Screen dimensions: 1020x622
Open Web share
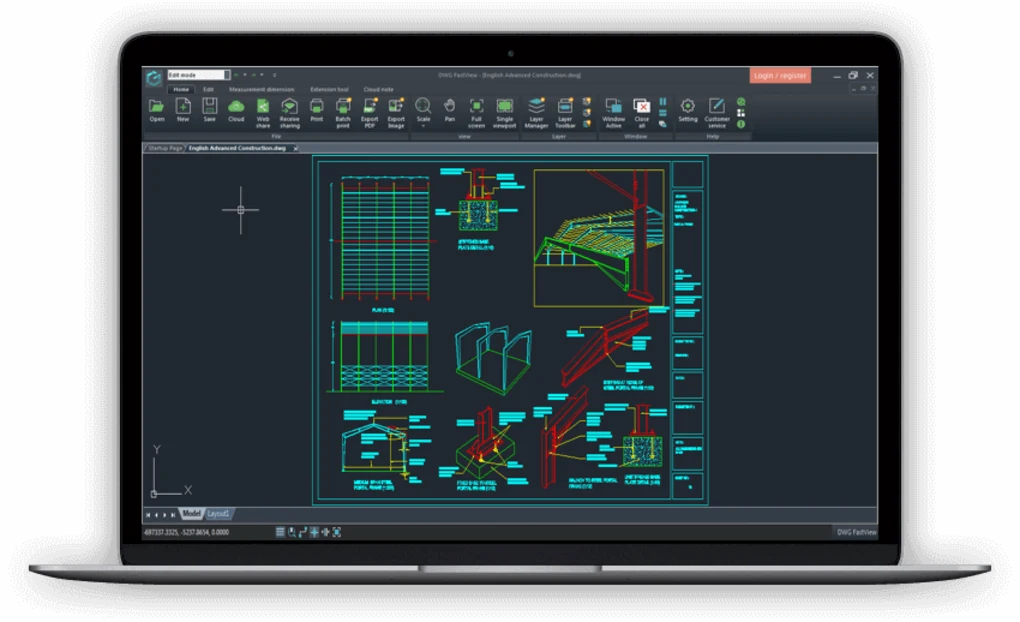263,113
